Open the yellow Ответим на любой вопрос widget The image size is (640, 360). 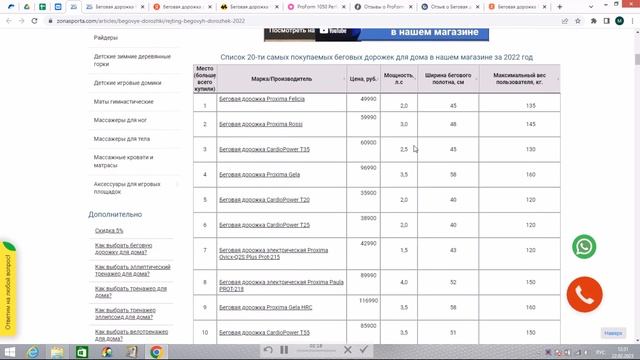tap(8, 289)
